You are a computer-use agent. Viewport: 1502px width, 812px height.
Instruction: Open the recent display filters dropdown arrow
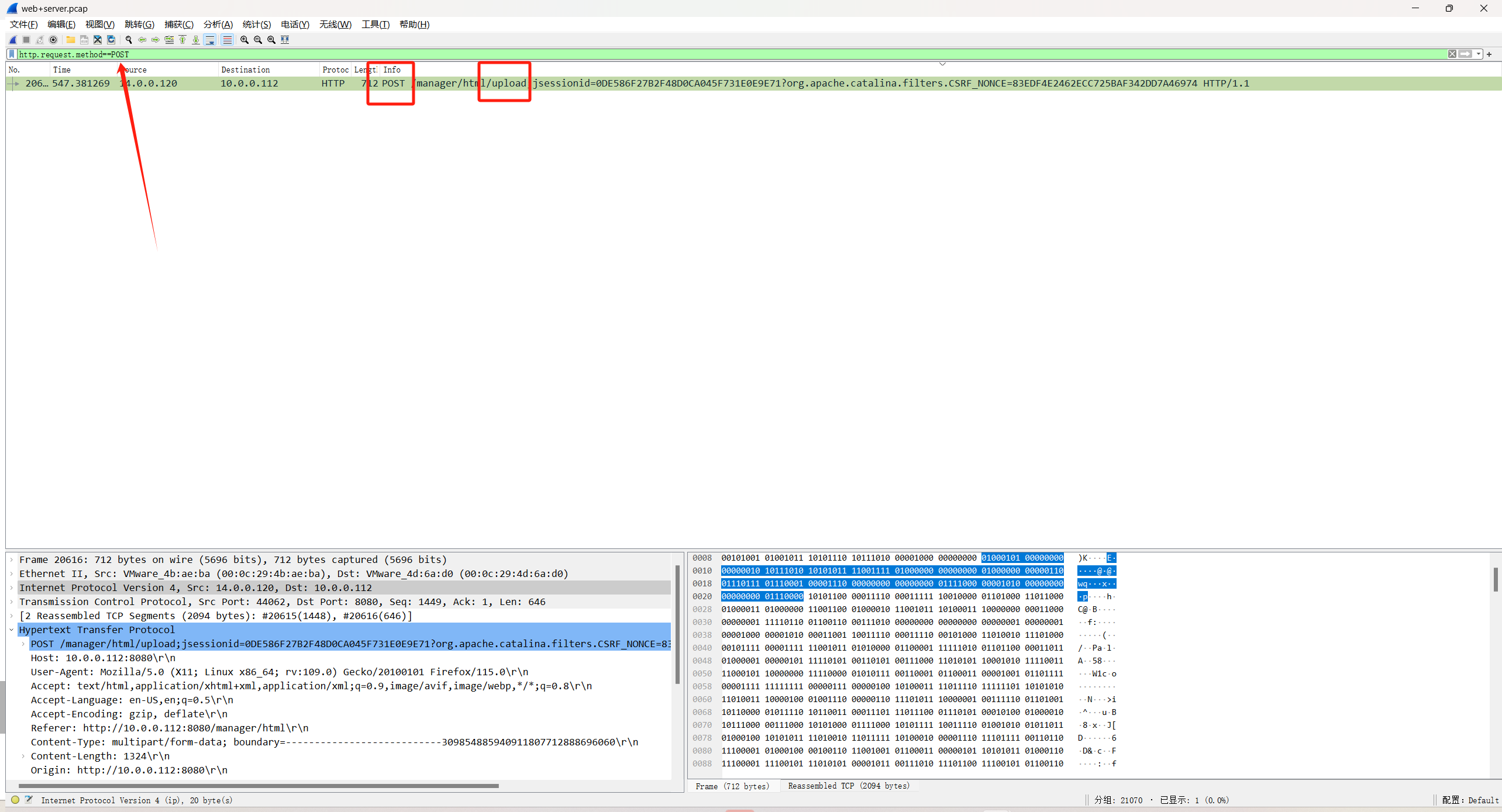tap(1479, 54)
